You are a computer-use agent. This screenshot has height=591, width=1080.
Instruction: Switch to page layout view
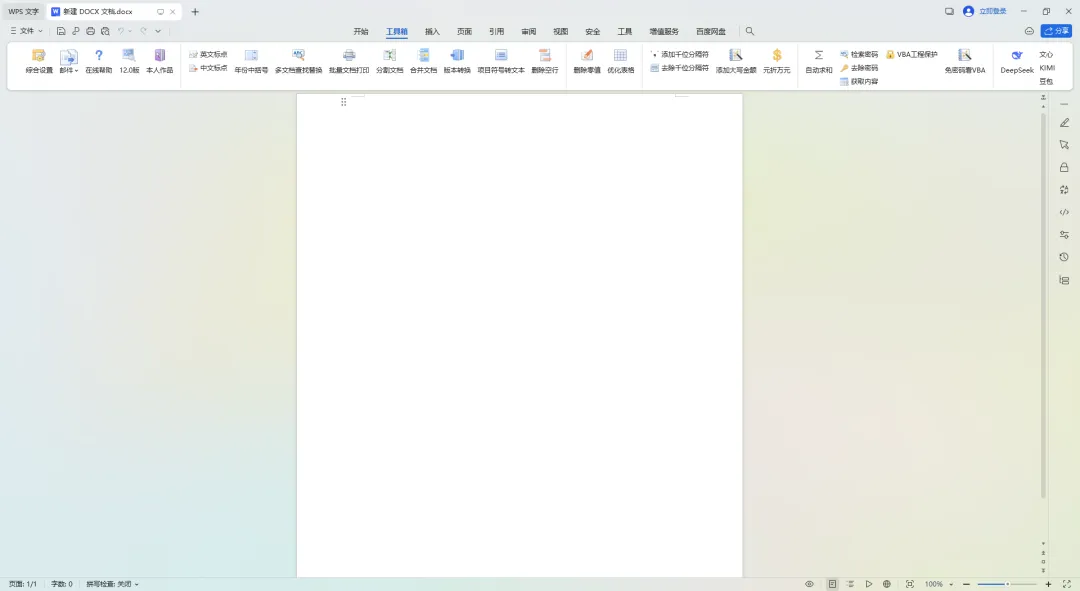click(832, 584)
